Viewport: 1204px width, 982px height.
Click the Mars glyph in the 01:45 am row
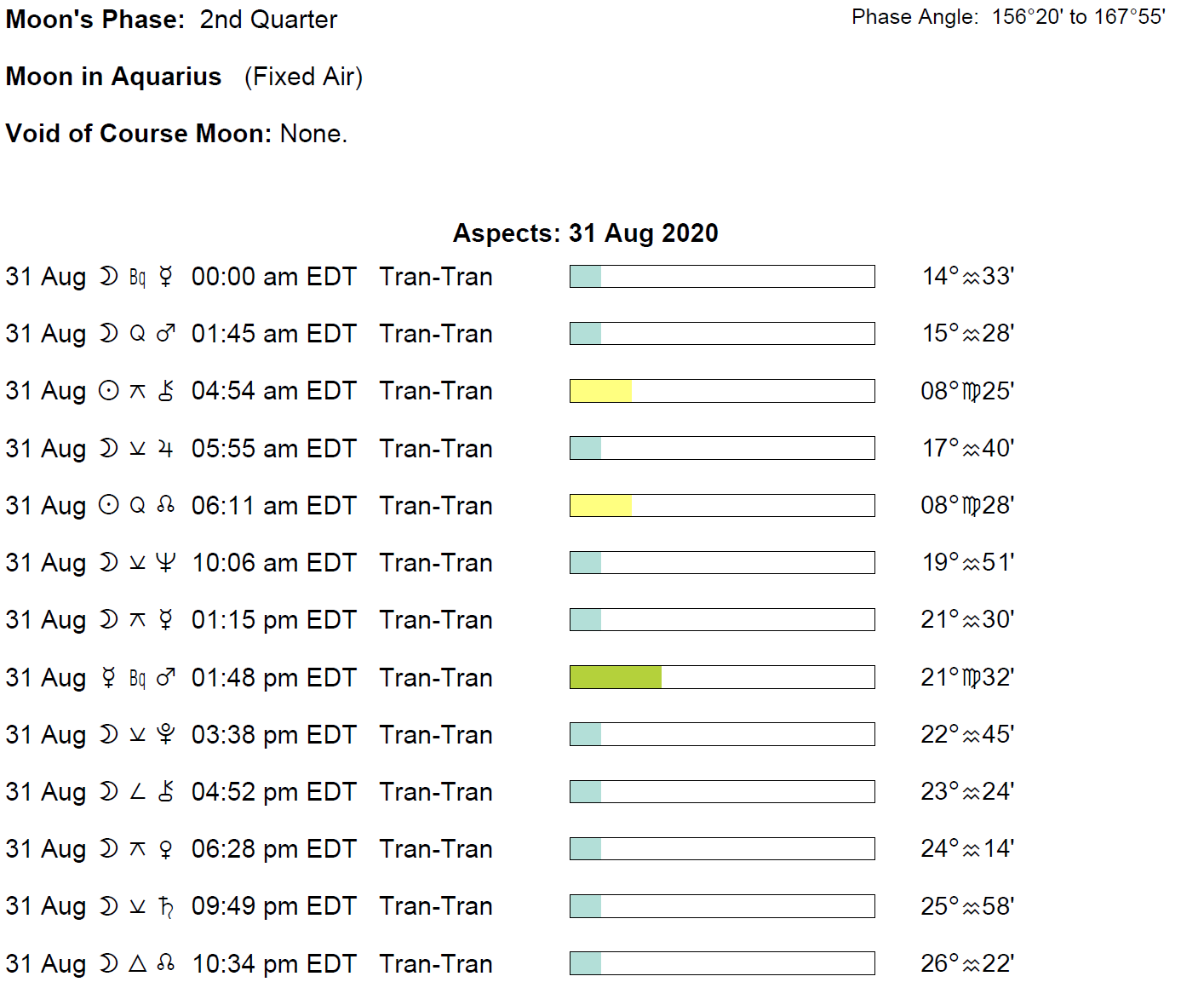point(166,334)
